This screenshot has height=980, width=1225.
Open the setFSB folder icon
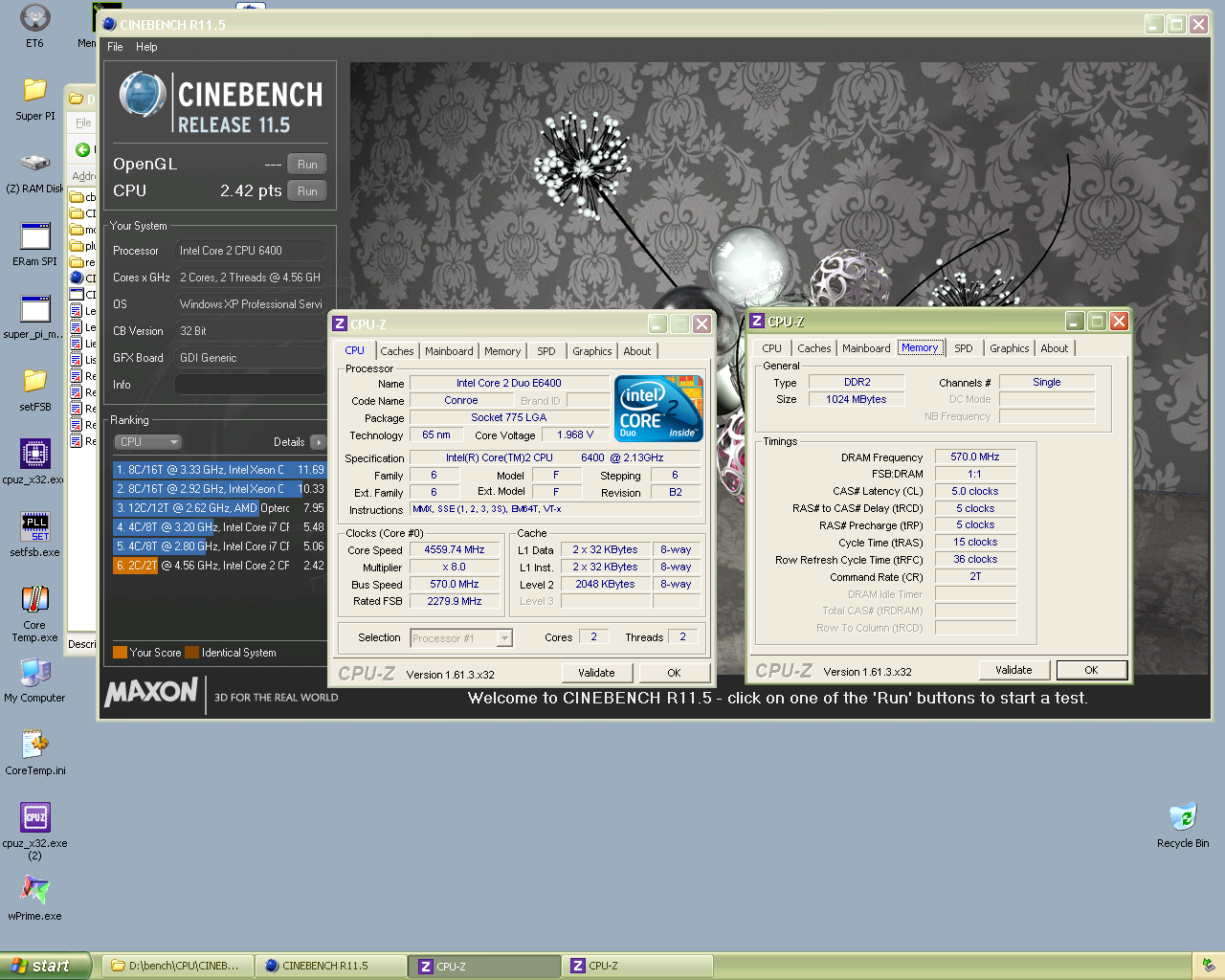point(35,381)
